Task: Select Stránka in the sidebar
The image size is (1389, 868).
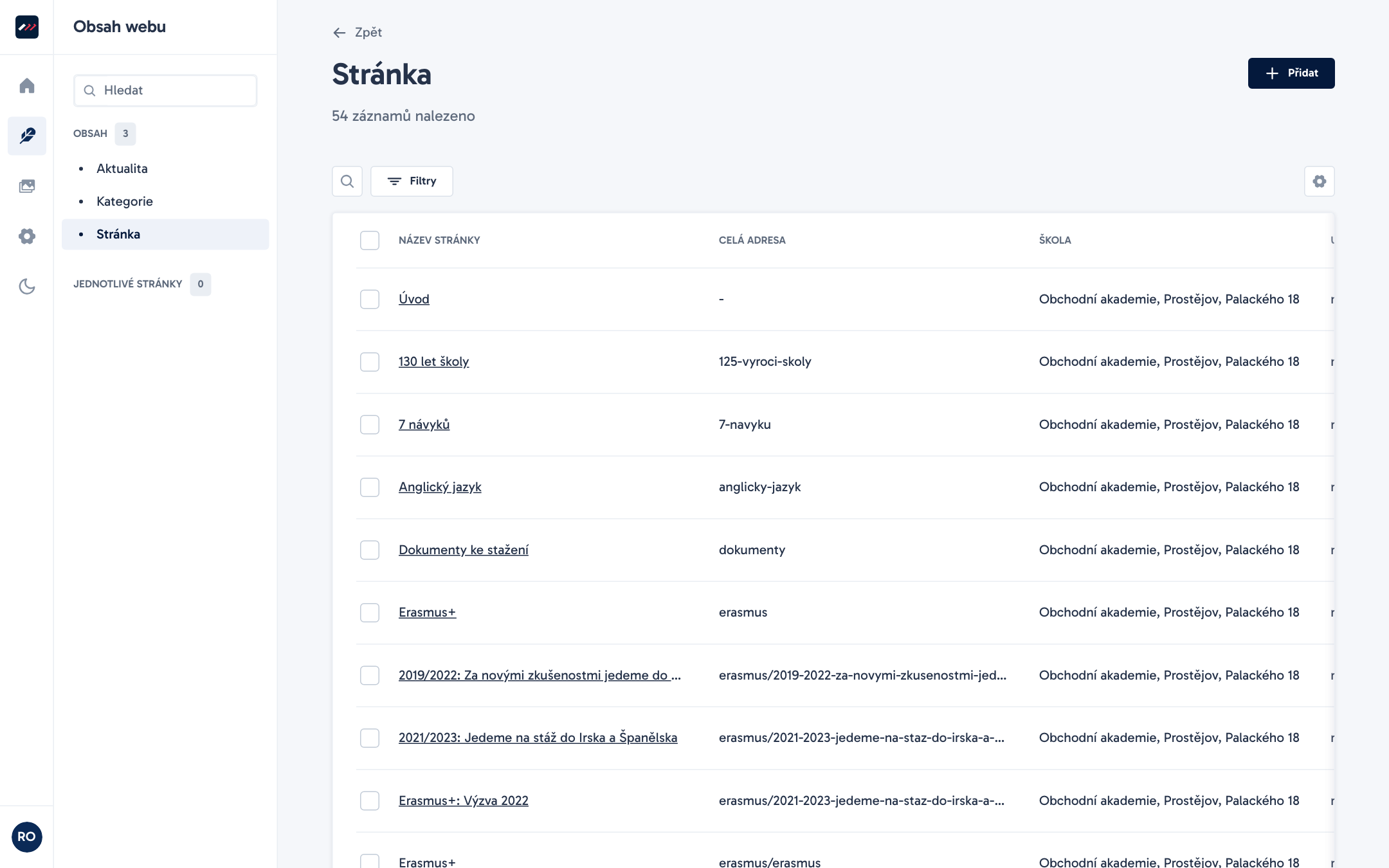Action: 165,234
